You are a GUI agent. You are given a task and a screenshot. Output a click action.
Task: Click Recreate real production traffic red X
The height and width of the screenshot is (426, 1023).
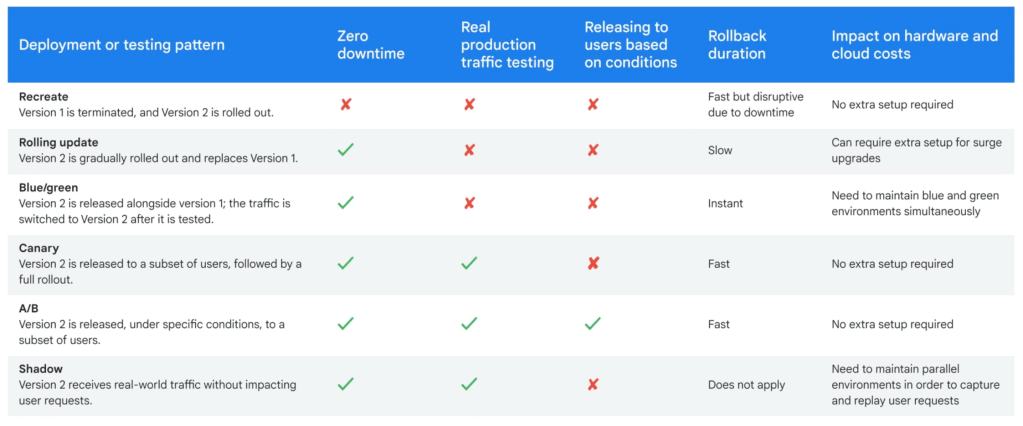coord(469,104)
